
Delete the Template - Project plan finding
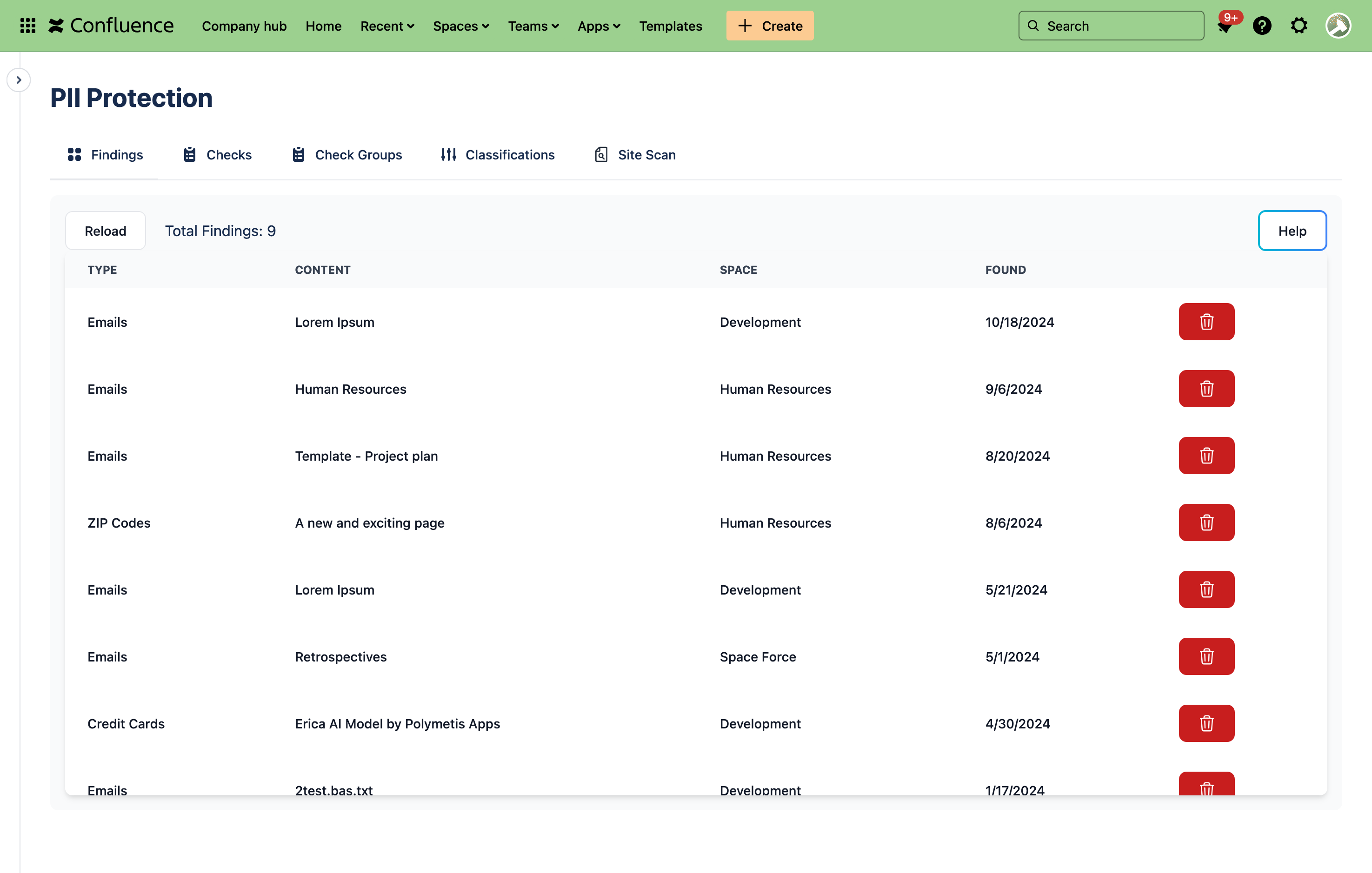1206,456
